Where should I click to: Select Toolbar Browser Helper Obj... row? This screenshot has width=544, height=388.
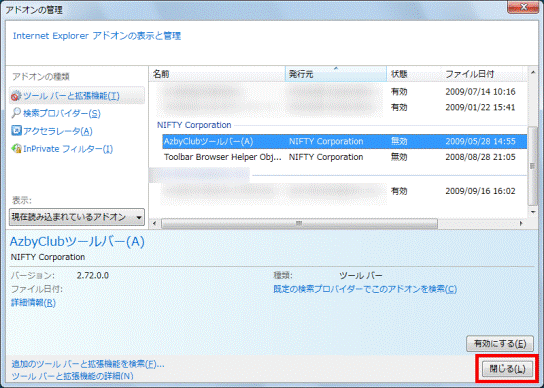pyautogui.click(x=345, y=157)
